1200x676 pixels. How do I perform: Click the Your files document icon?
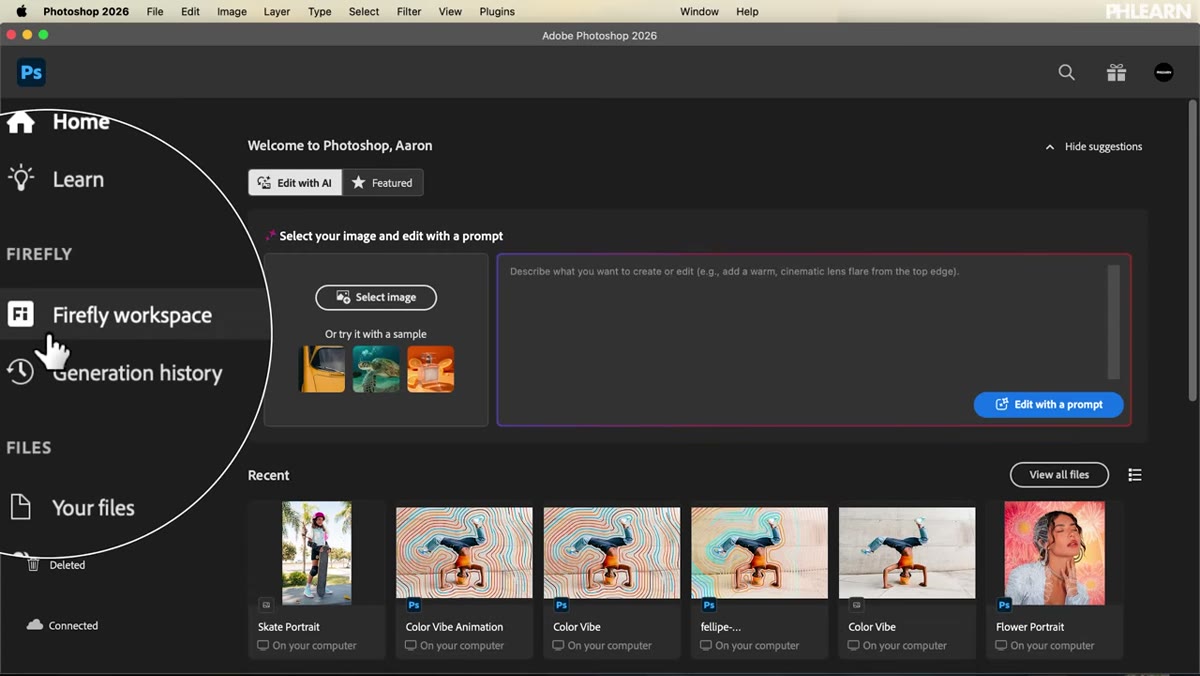click(21, 507)
